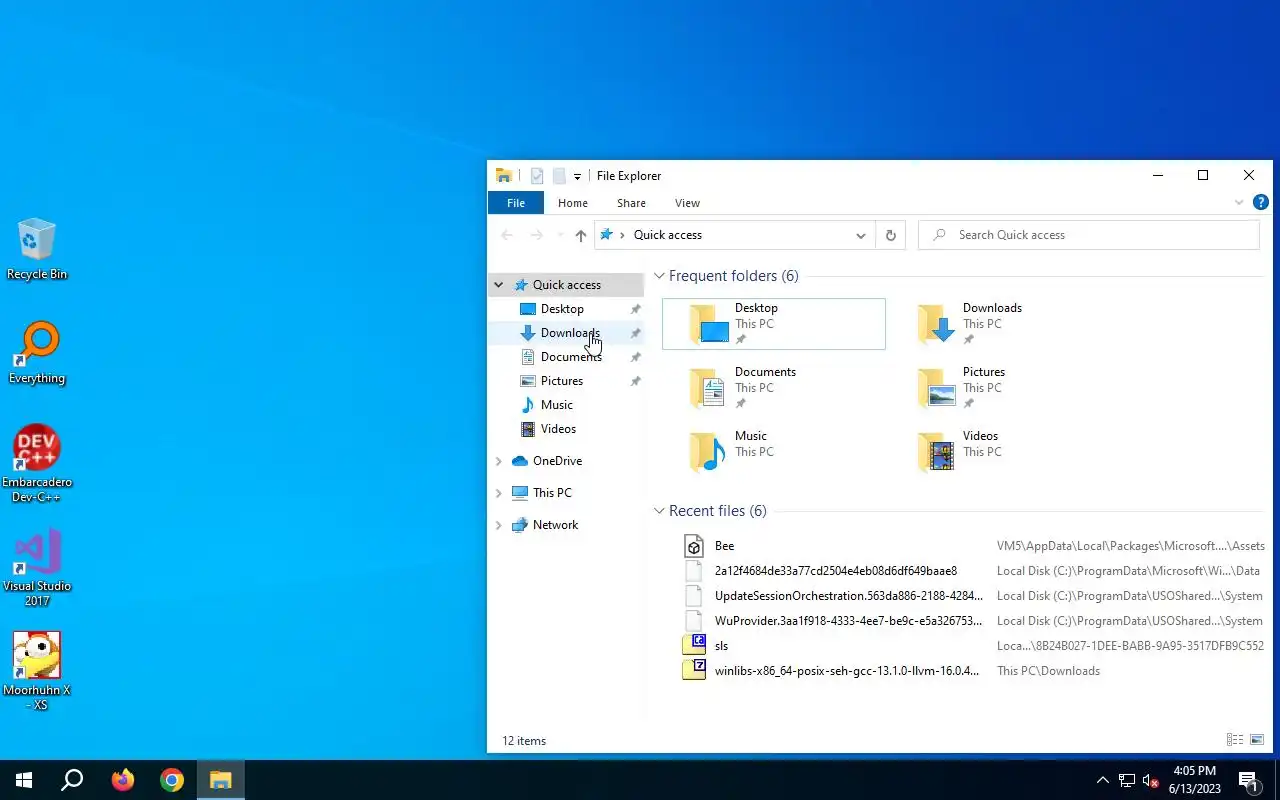Collapse the Quick access tree node
The width and height of the screenshot is (1280, 800).
[498, 285]
